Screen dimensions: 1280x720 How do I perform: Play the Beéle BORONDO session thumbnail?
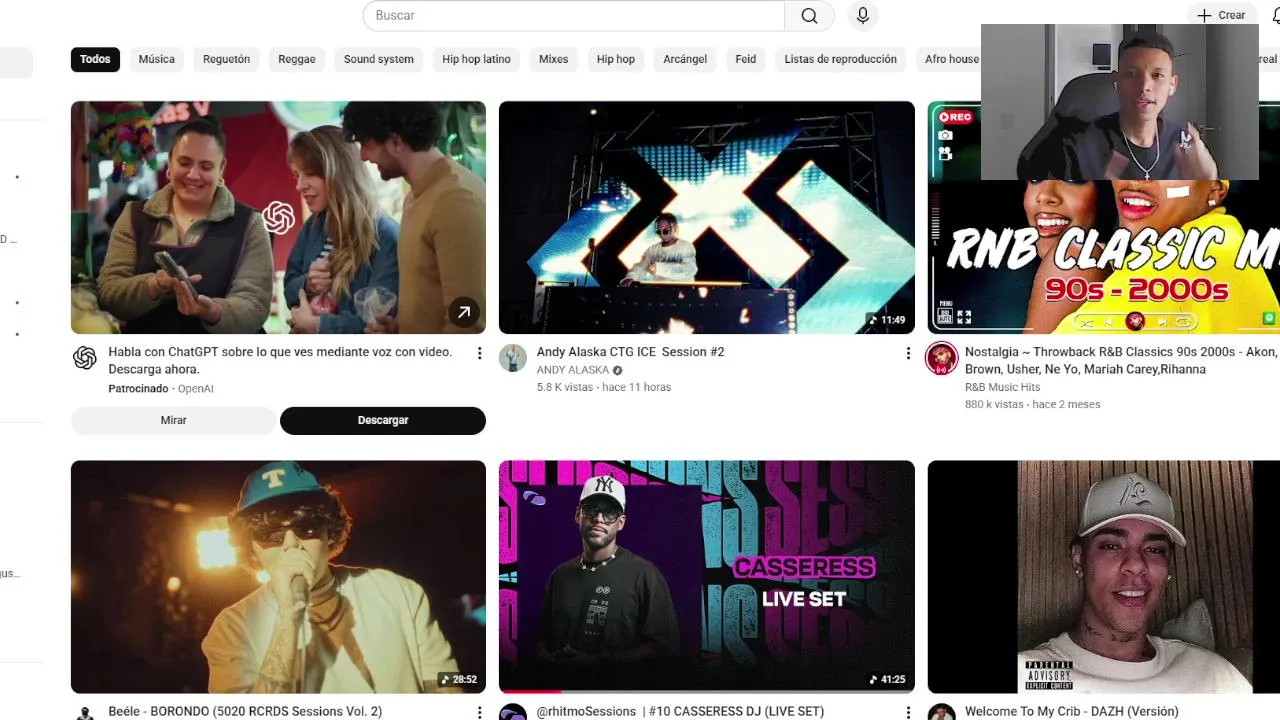[x=278, y=577]
